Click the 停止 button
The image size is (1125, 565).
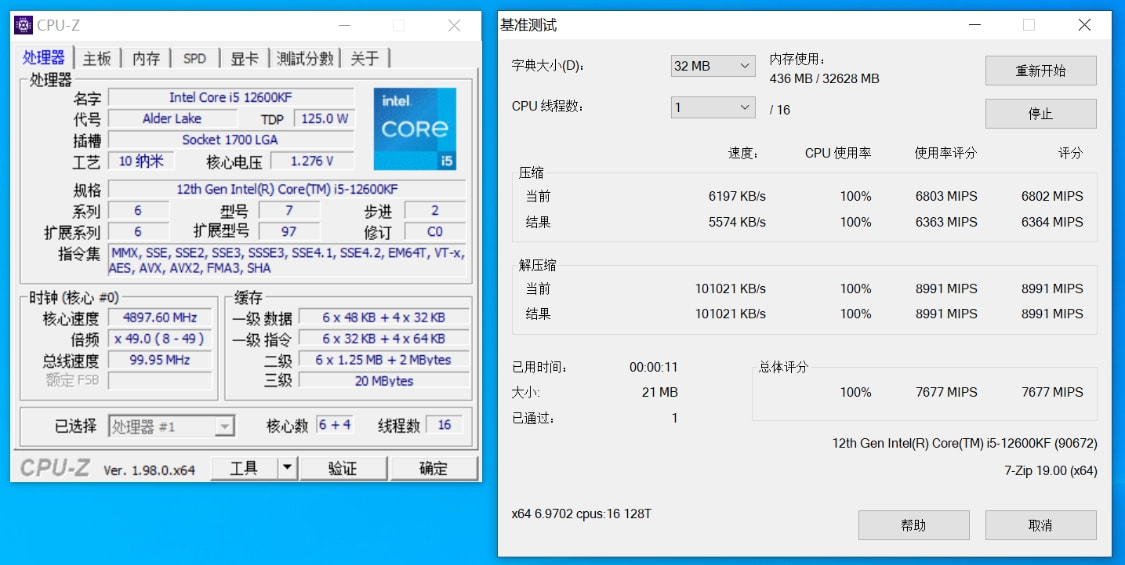(1040, 113)
